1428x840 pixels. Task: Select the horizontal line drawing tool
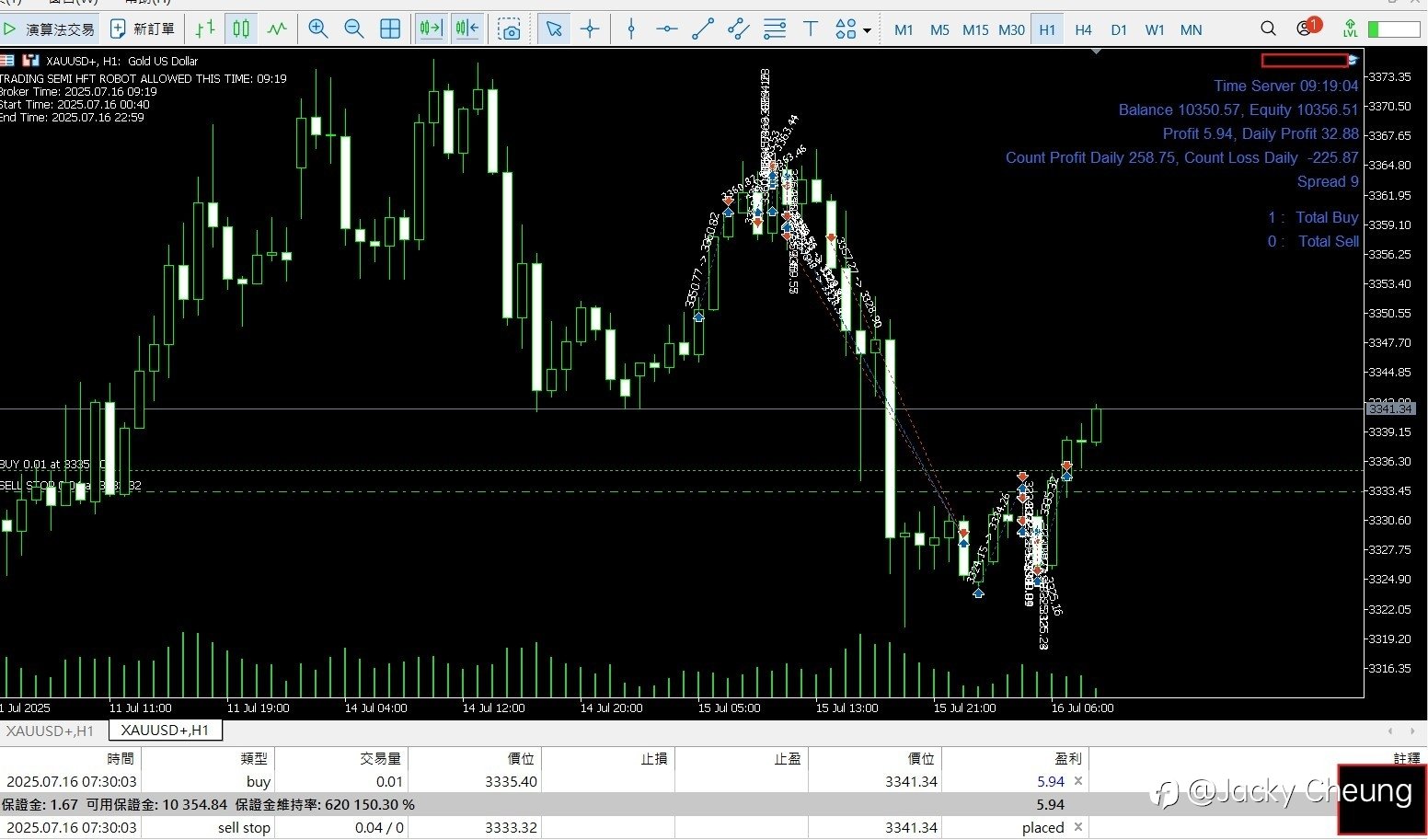(x=667, y=29)
